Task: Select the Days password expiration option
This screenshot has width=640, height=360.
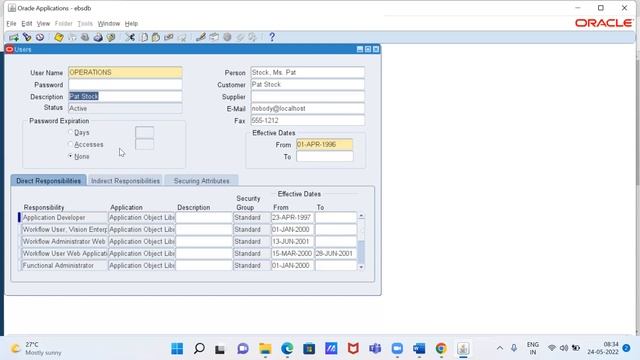Action: tap(71, 132)
